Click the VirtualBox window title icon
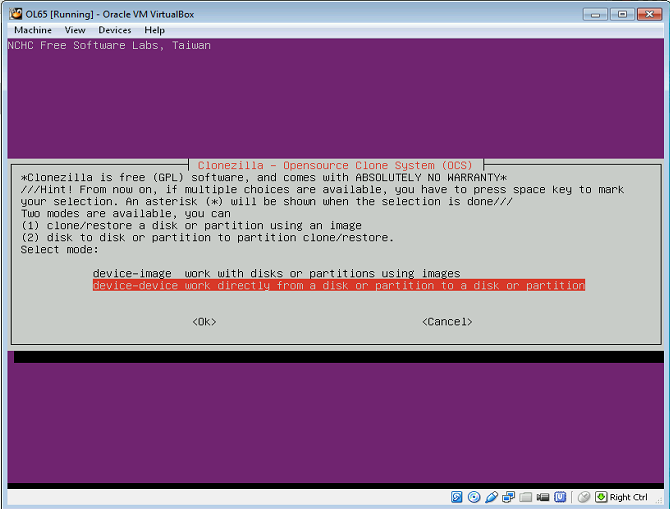 pos(16,14)
